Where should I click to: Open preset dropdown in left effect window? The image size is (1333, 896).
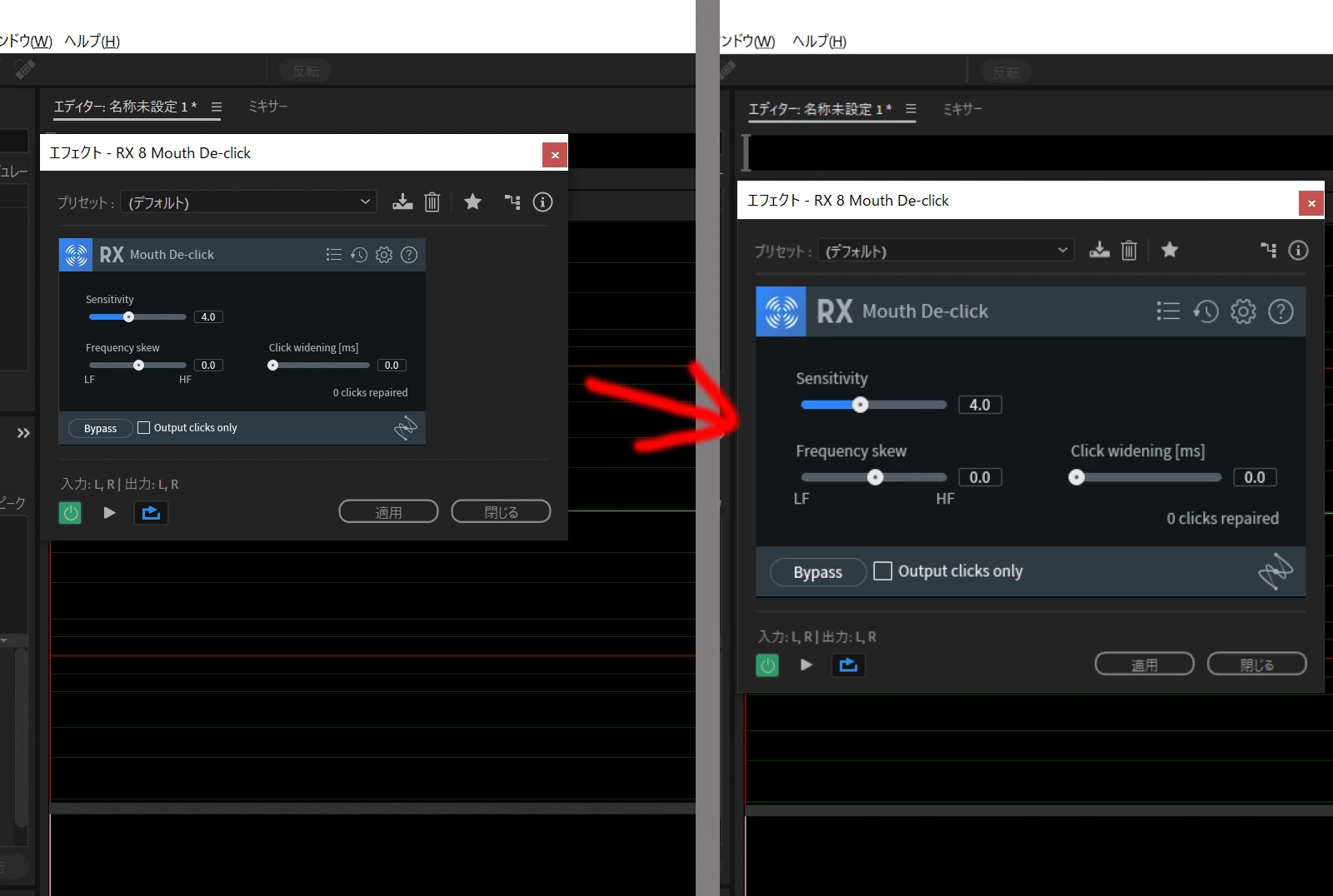[248, 202]
